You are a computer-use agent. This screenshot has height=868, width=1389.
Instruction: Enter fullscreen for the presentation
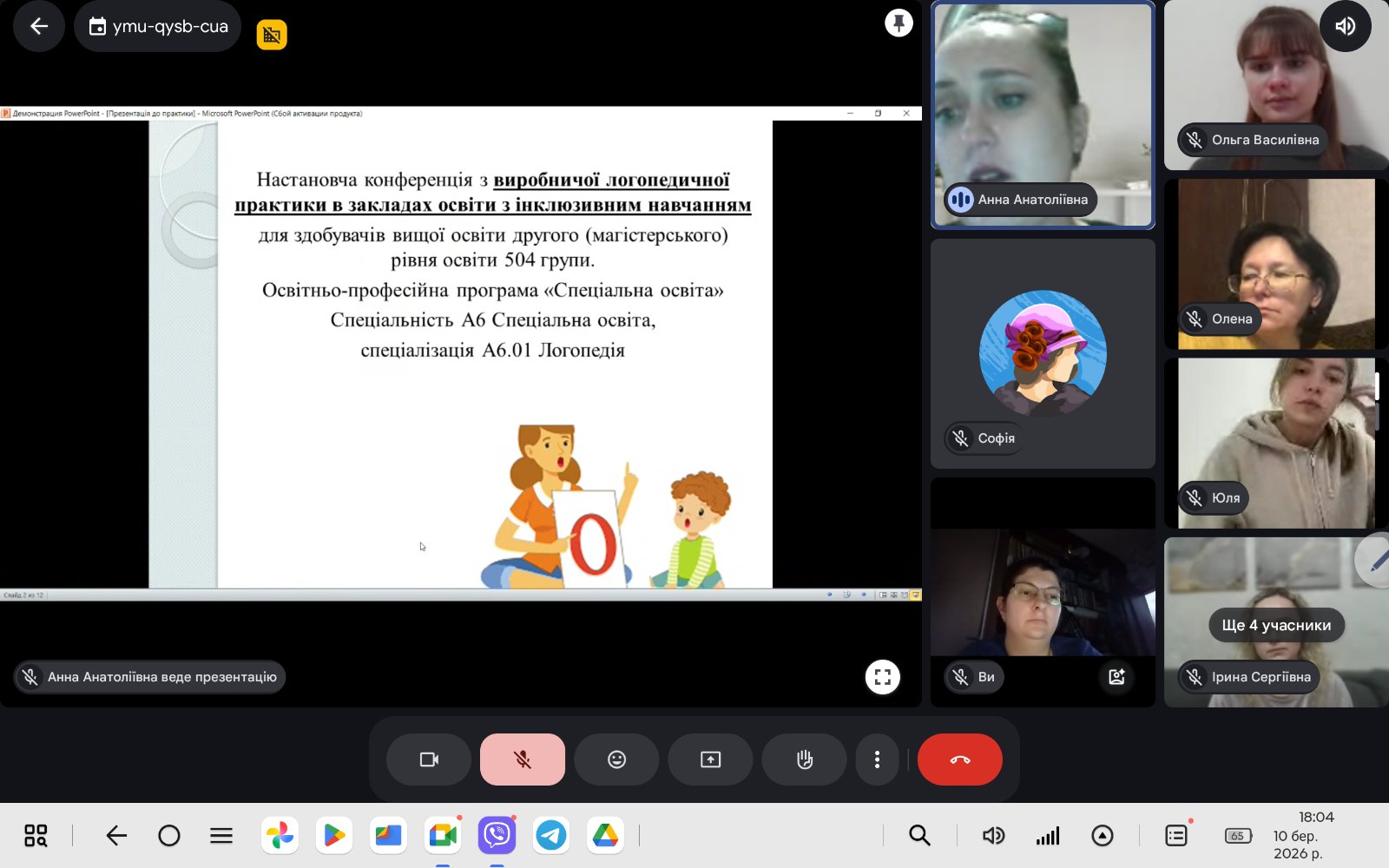(883, 677)
